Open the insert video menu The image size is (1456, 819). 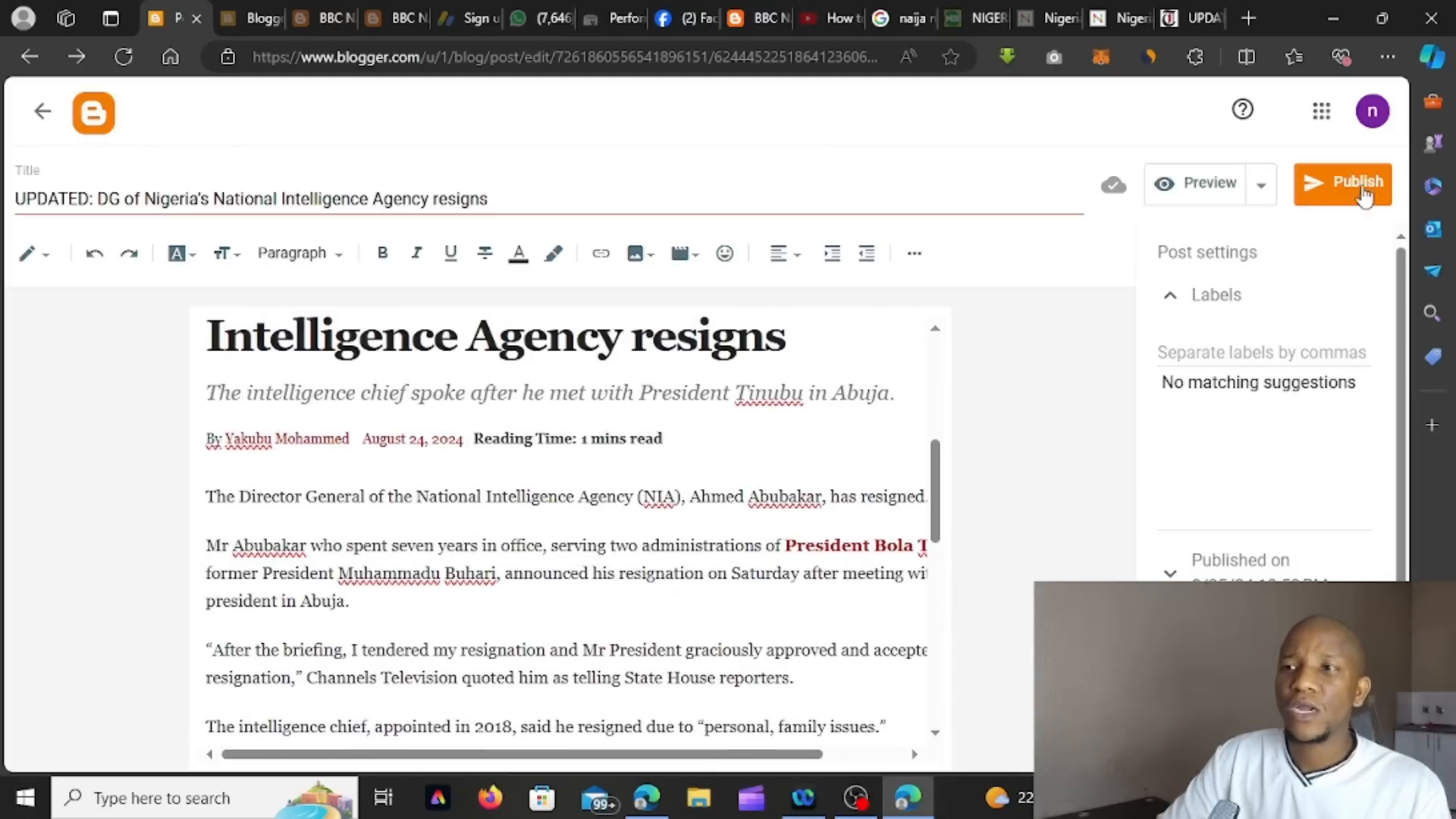point(684,253)
